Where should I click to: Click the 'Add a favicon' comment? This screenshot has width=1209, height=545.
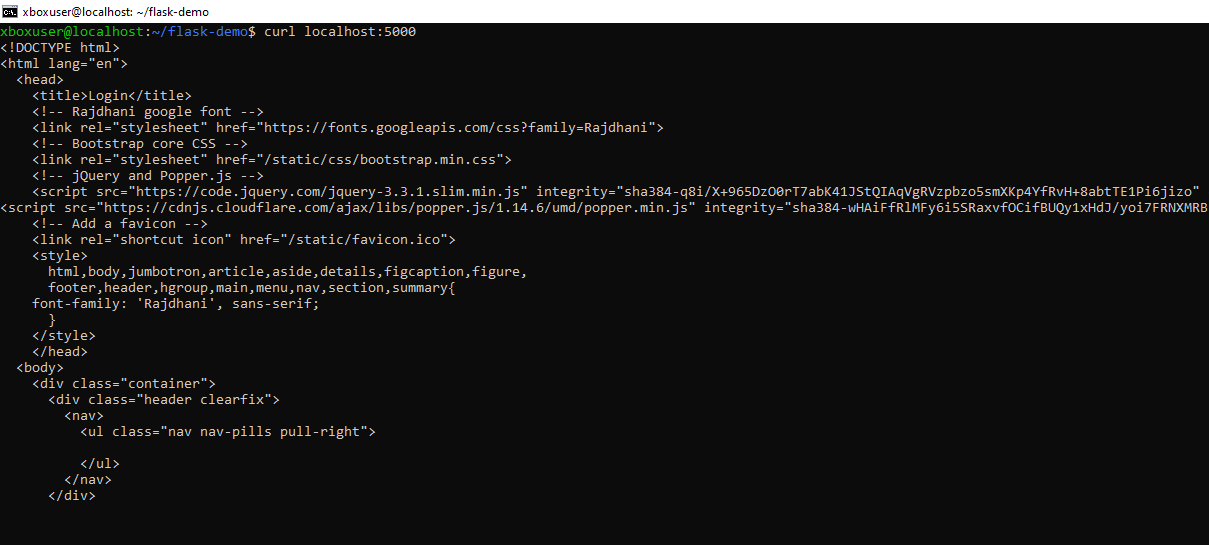click(119, 224)
